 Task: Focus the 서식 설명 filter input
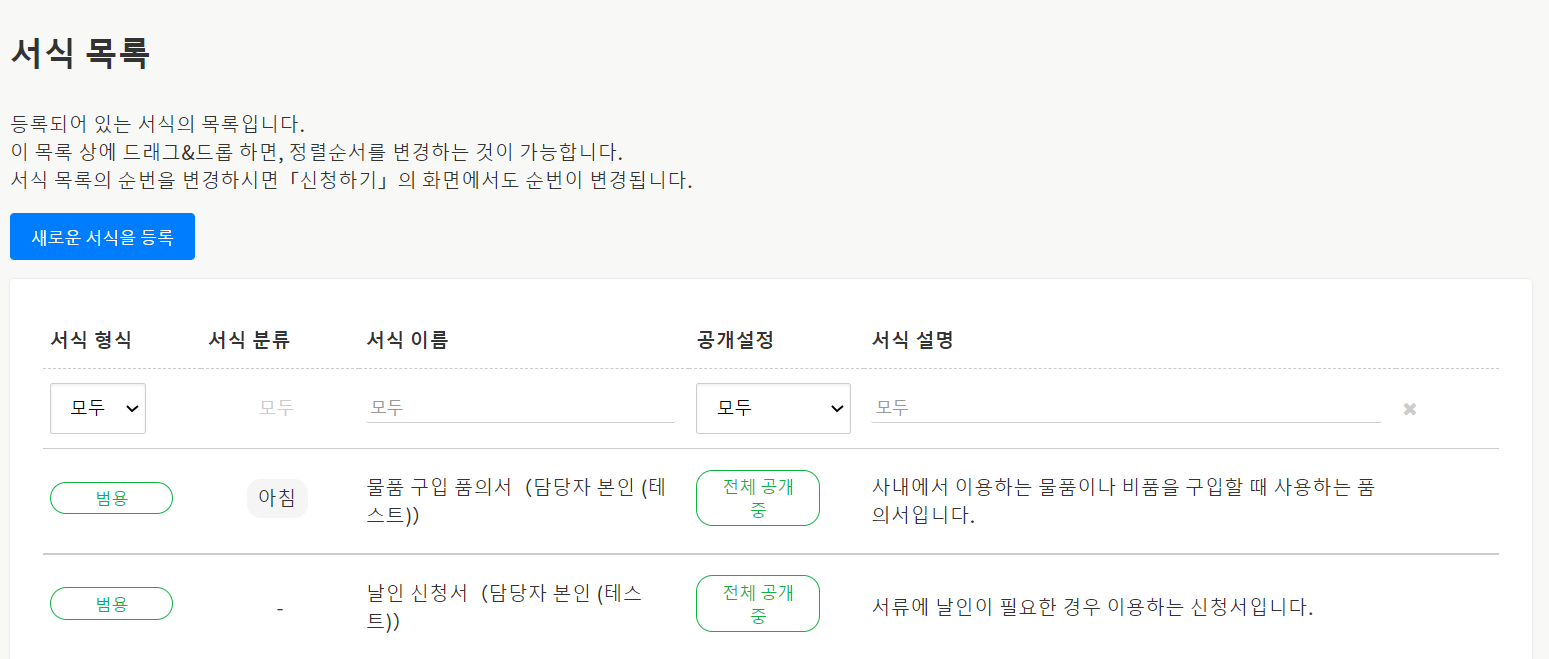(x=1125, y=408)
